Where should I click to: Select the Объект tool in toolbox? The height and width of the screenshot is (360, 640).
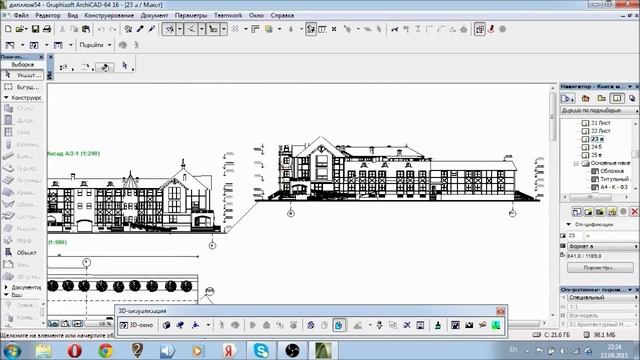coord(22,253)
